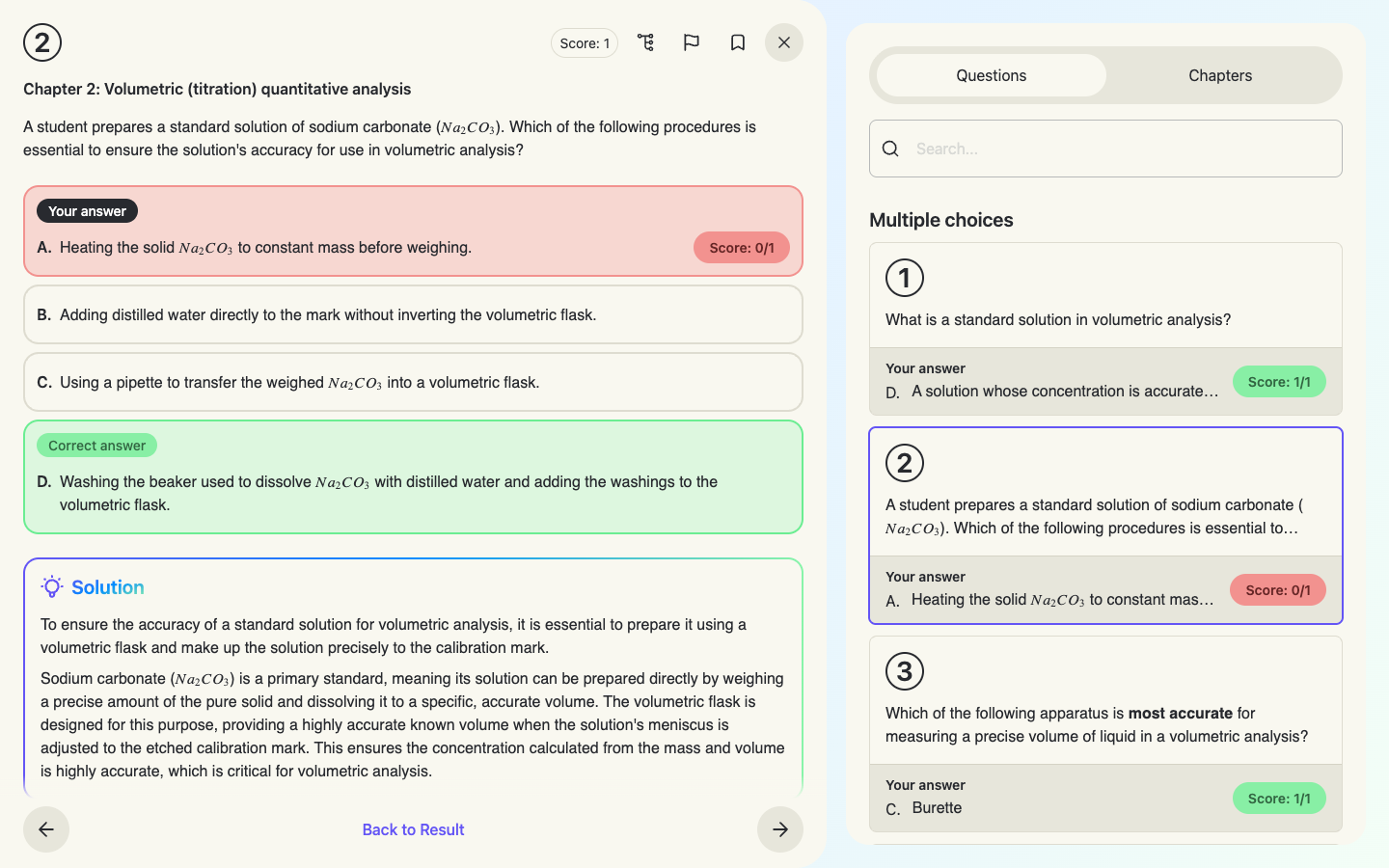This screenshot has height=868, width=1389.
Task: Click the number 3 circle icon in list
Action: [905, 671]
